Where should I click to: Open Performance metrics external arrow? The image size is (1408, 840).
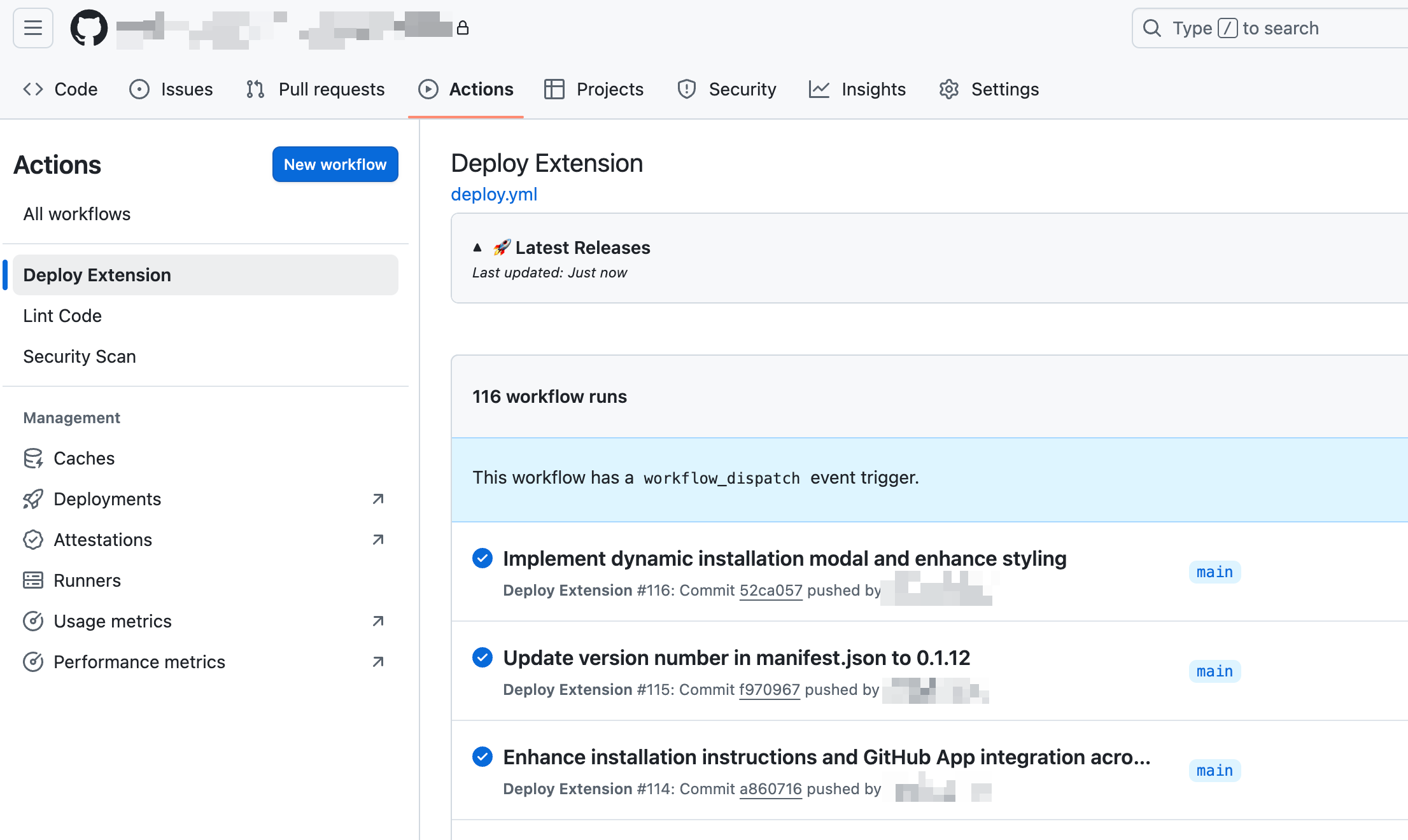tap(378, 662)
